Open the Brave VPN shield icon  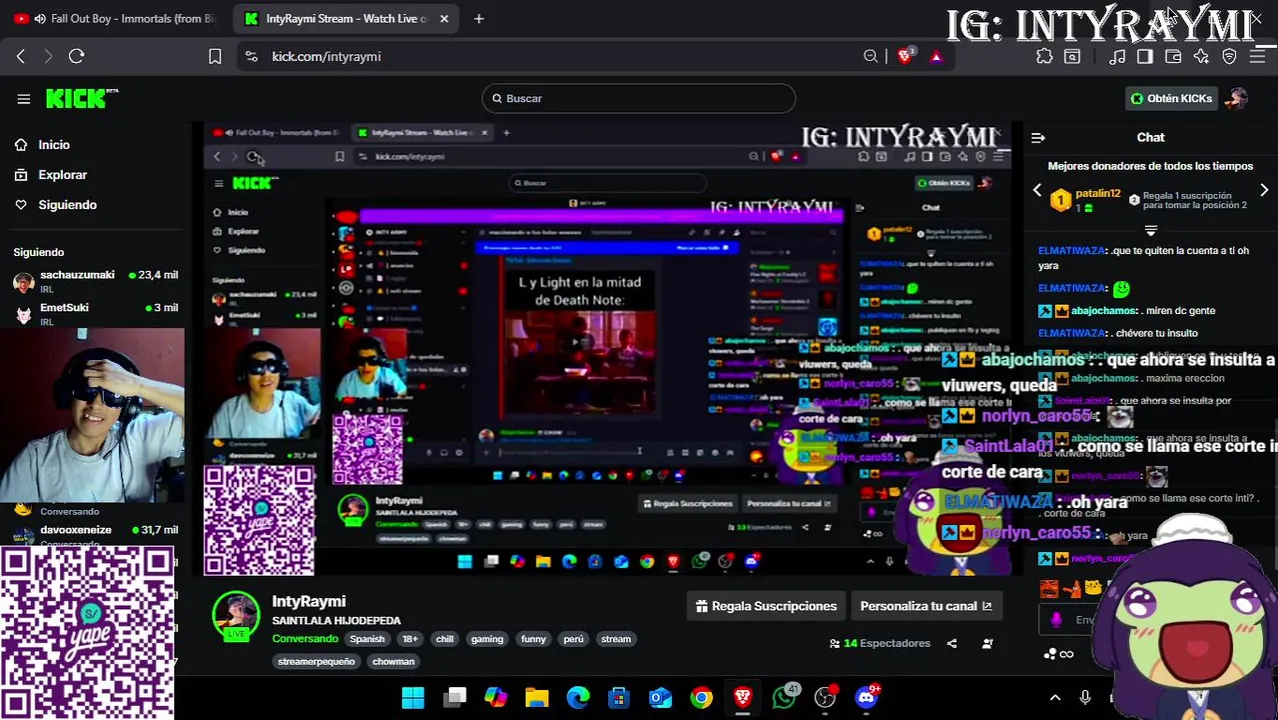1229,57
